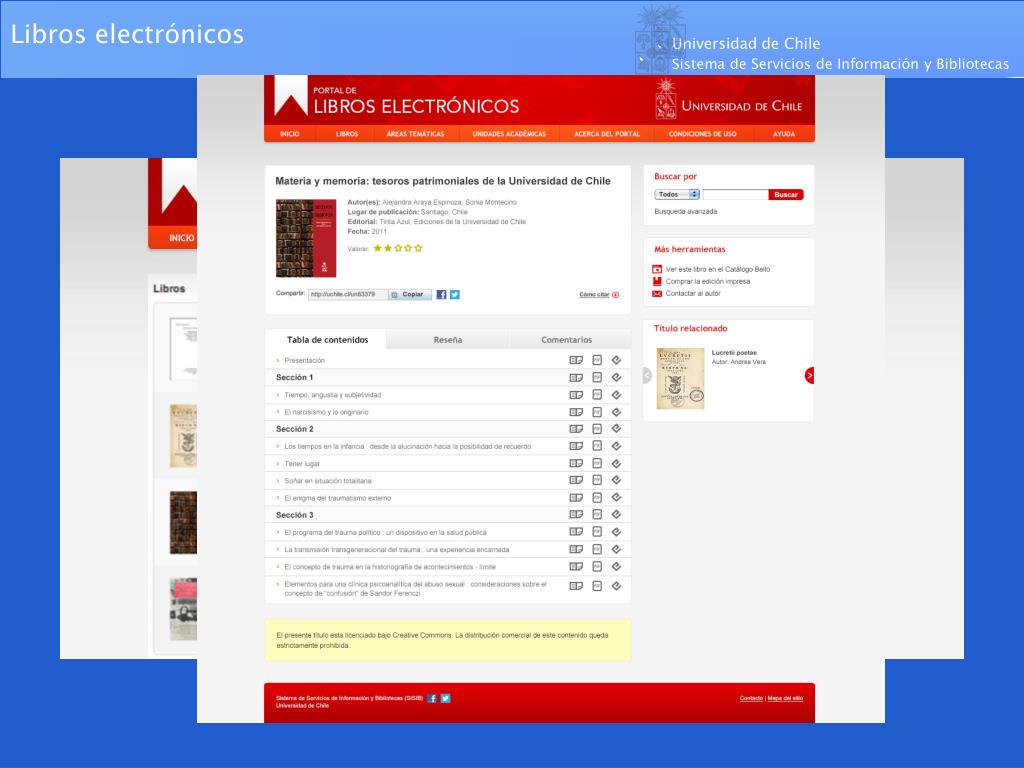Image resolution: width=1024 pixels, height=768 pixels.
Task: Download PDF of Soñar en situación totalitaria
Action: pyautogui.click(x=596, y=480)
